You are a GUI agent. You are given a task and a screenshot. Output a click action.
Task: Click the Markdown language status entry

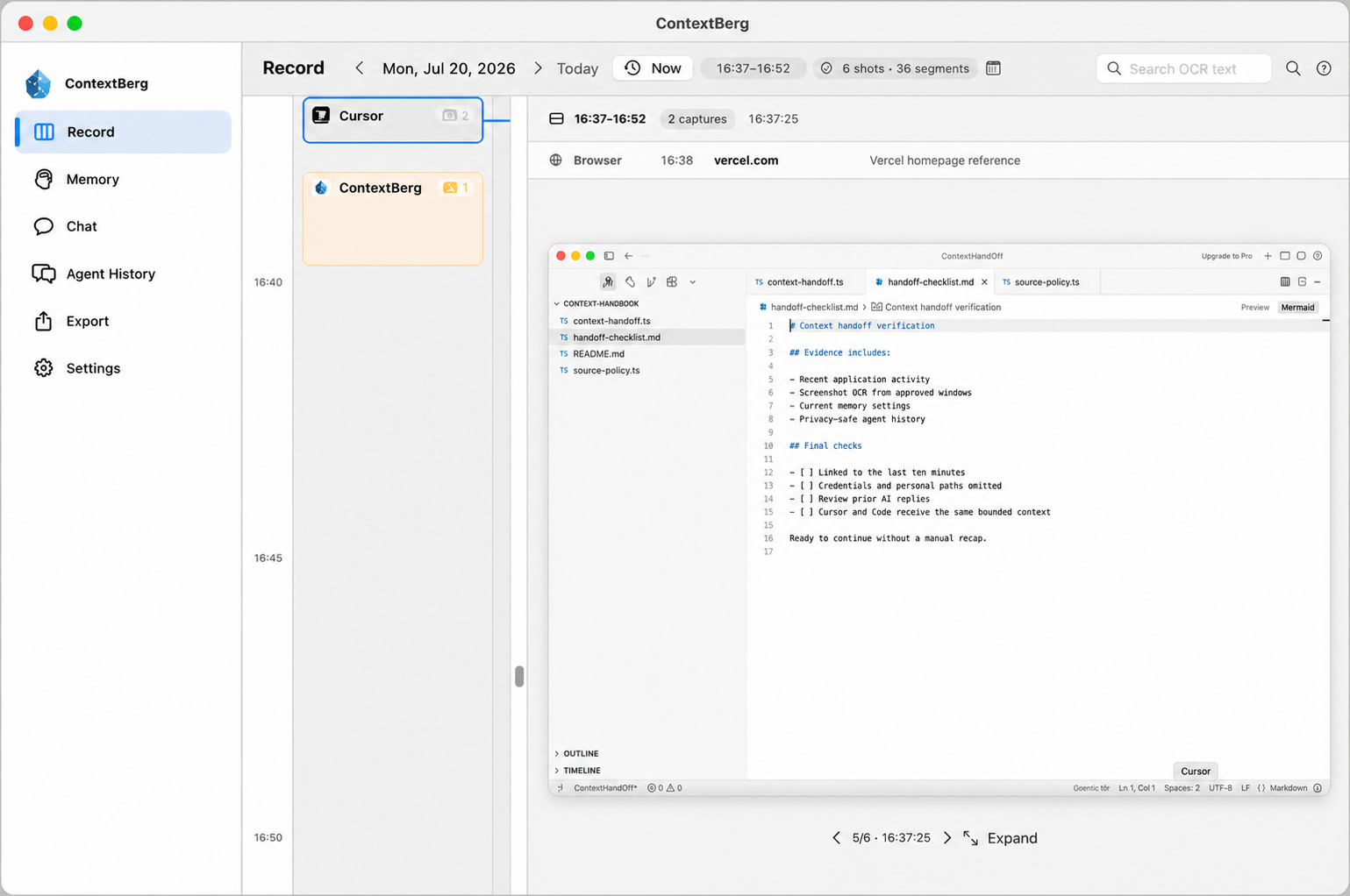click(1289, 788)
